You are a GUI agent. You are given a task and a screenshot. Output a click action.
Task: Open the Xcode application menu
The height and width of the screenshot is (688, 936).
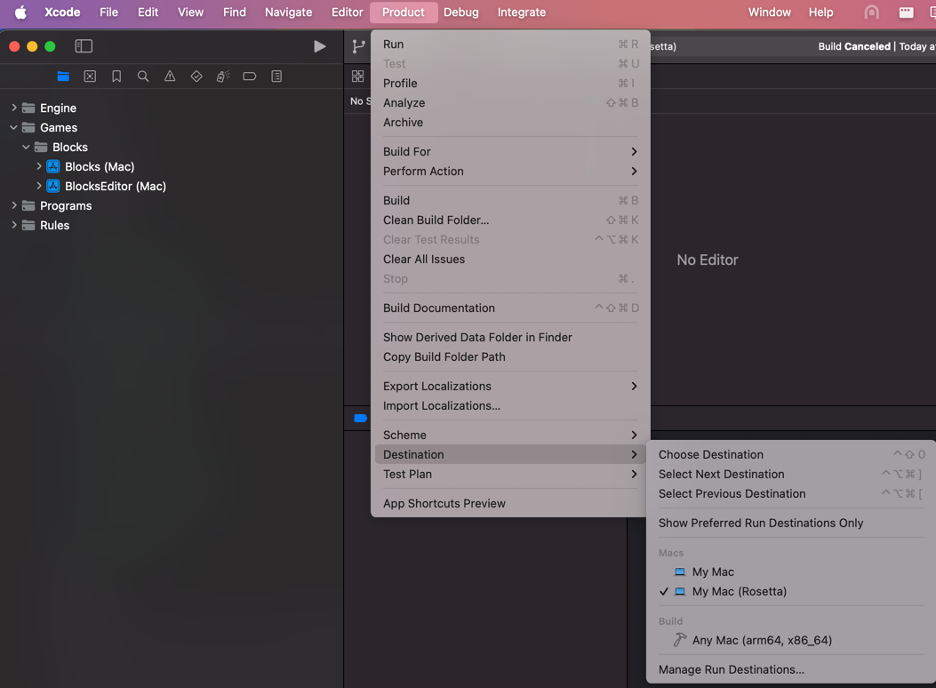click(62, 12)
